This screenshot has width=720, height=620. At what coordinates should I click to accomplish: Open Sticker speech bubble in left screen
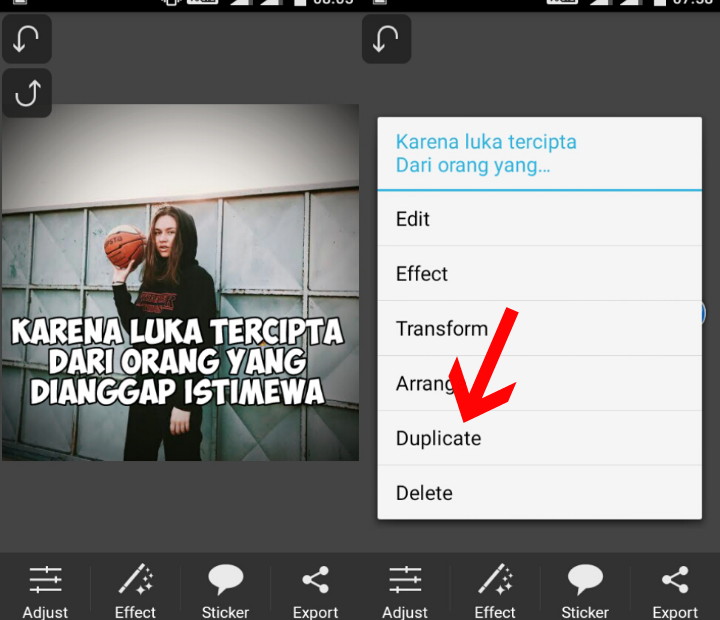(x=225, y=592)
